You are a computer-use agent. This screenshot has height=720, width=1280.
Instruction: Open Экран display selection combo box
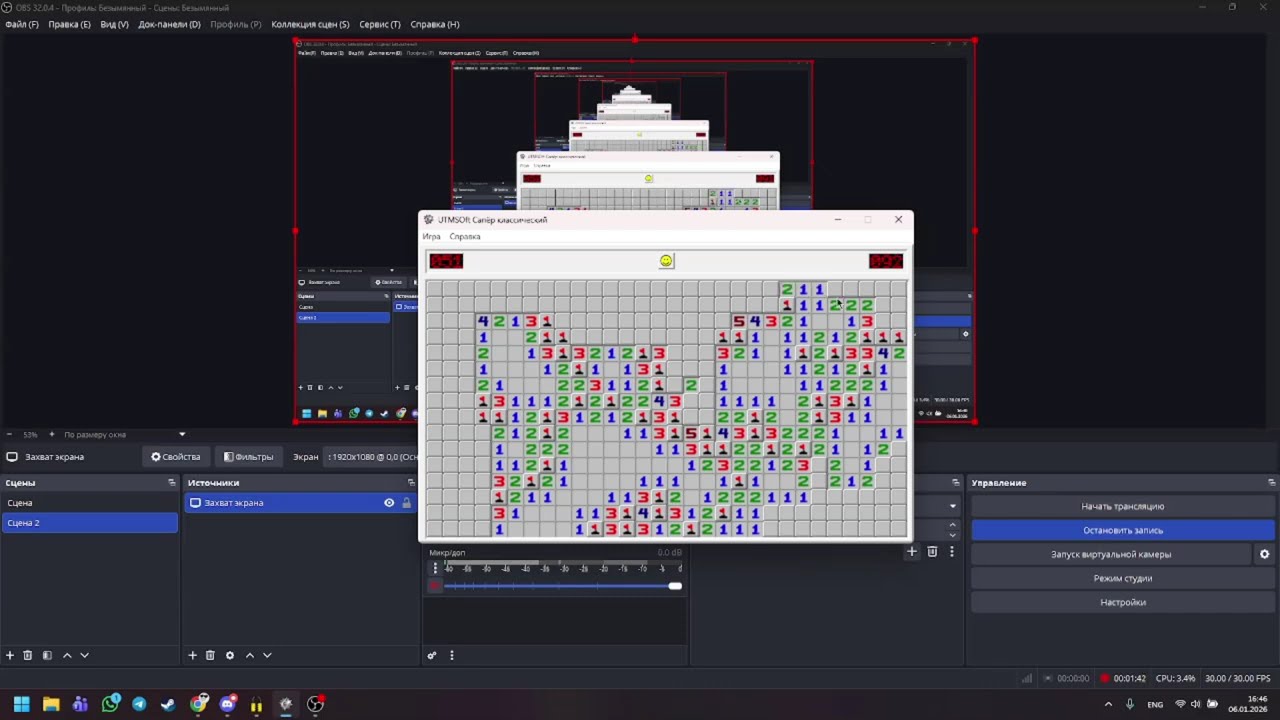click(x=373, y=457)
